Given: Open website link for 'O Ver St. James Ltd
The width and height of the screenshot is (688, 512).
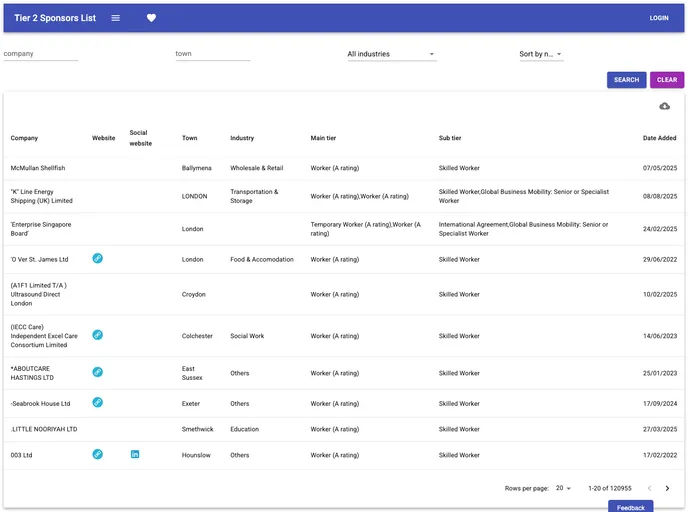Looking at the screenshot, I should (x=97, y=258).
